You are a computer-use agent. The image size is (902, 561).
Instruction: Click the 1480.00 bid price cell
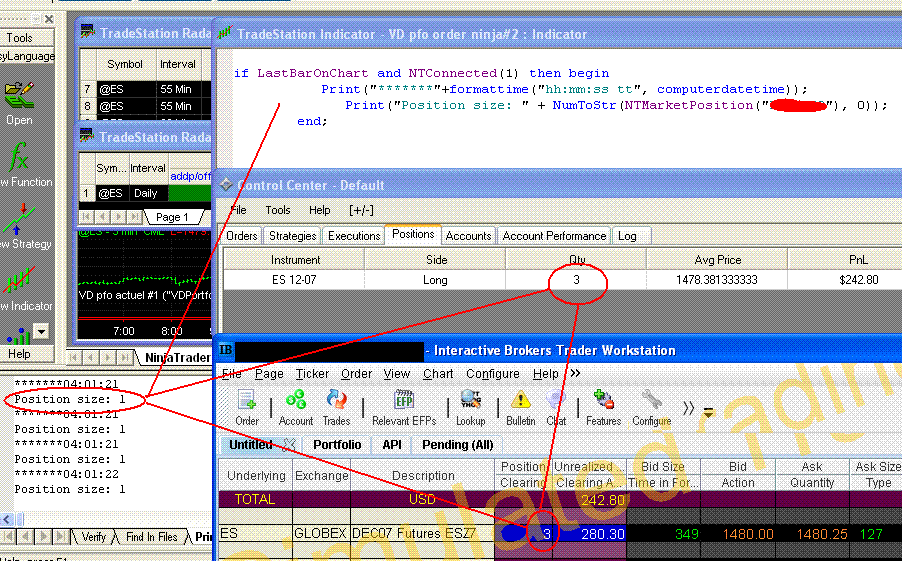[x=747, y=534]
